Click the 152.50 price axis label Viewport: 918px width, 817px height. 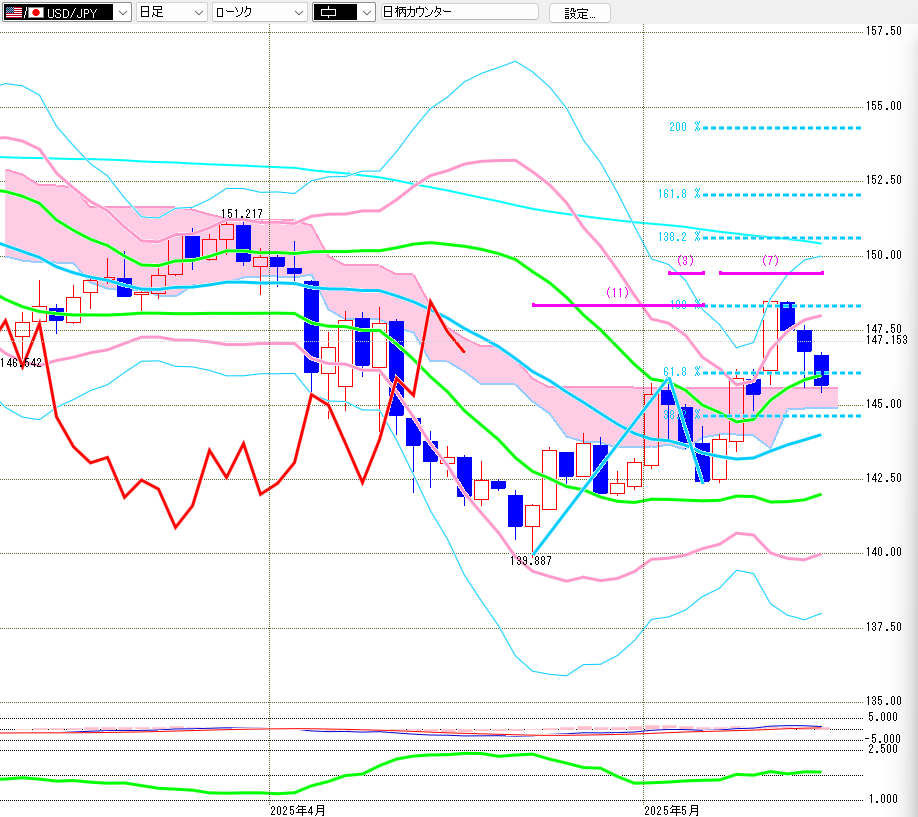(883, 180)
